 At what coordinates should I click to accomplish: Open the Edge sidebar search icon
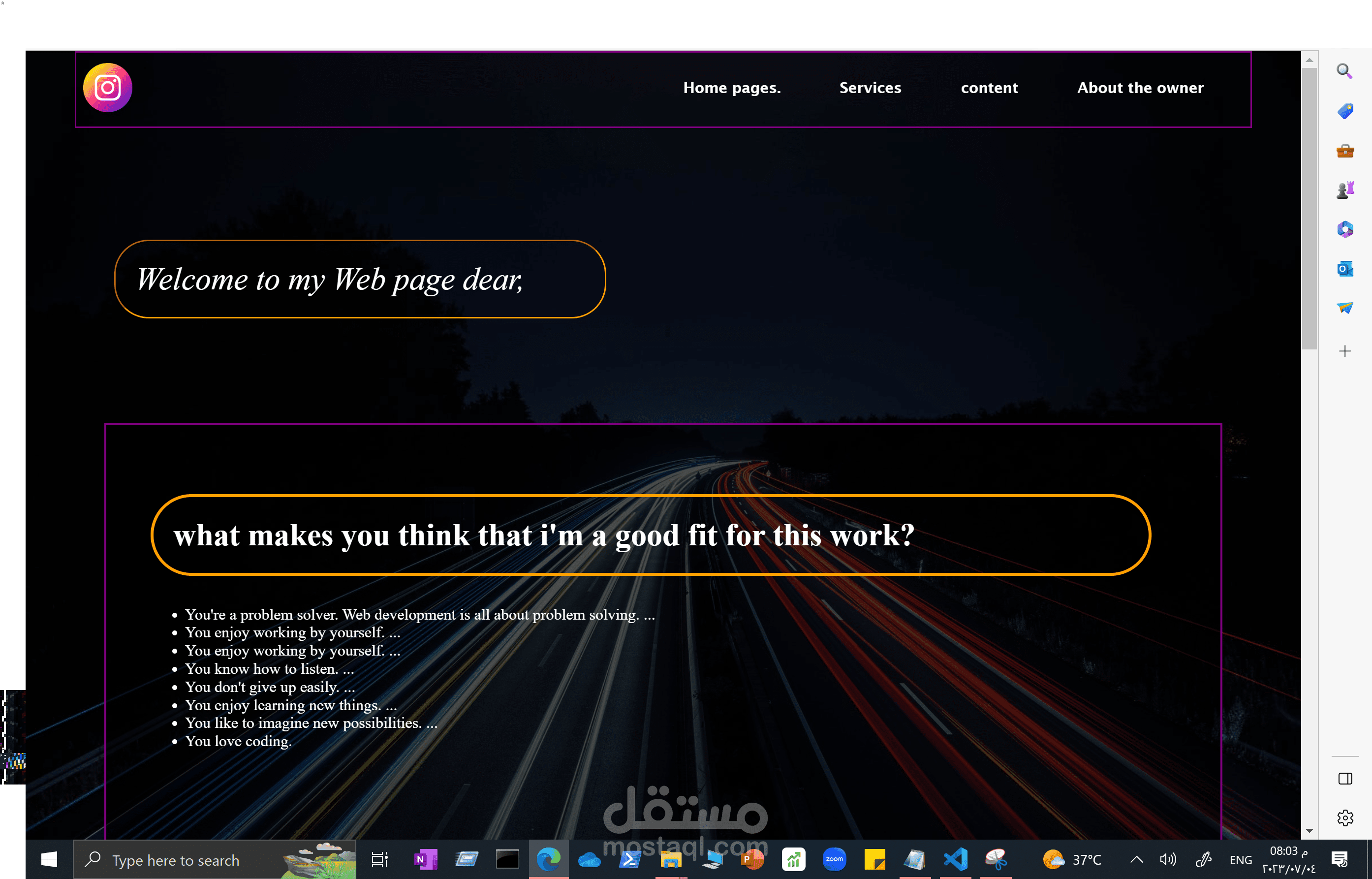click(x=1344, y=71)
